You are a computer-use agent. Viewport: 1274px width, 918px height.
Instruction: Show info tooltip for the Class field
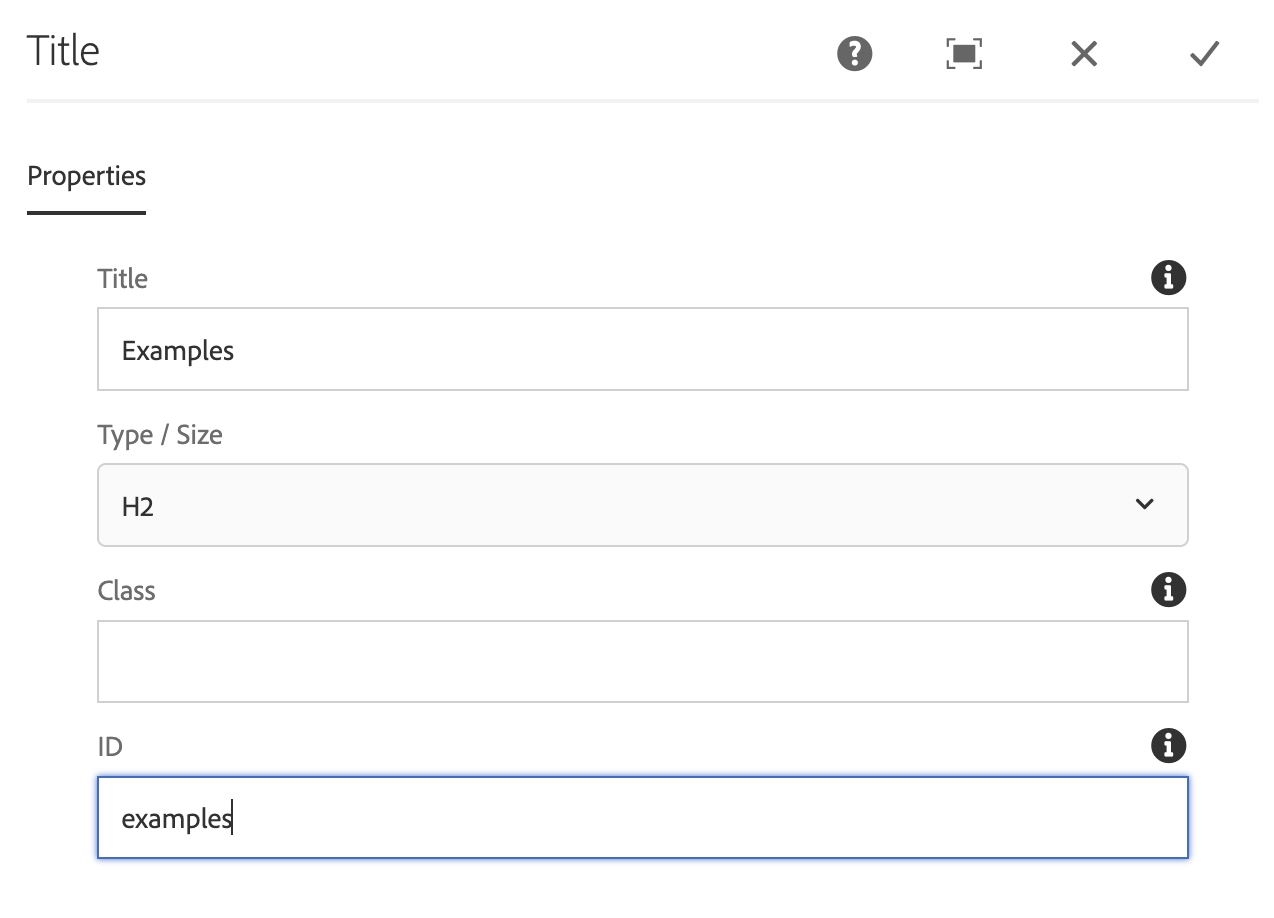1168,589
